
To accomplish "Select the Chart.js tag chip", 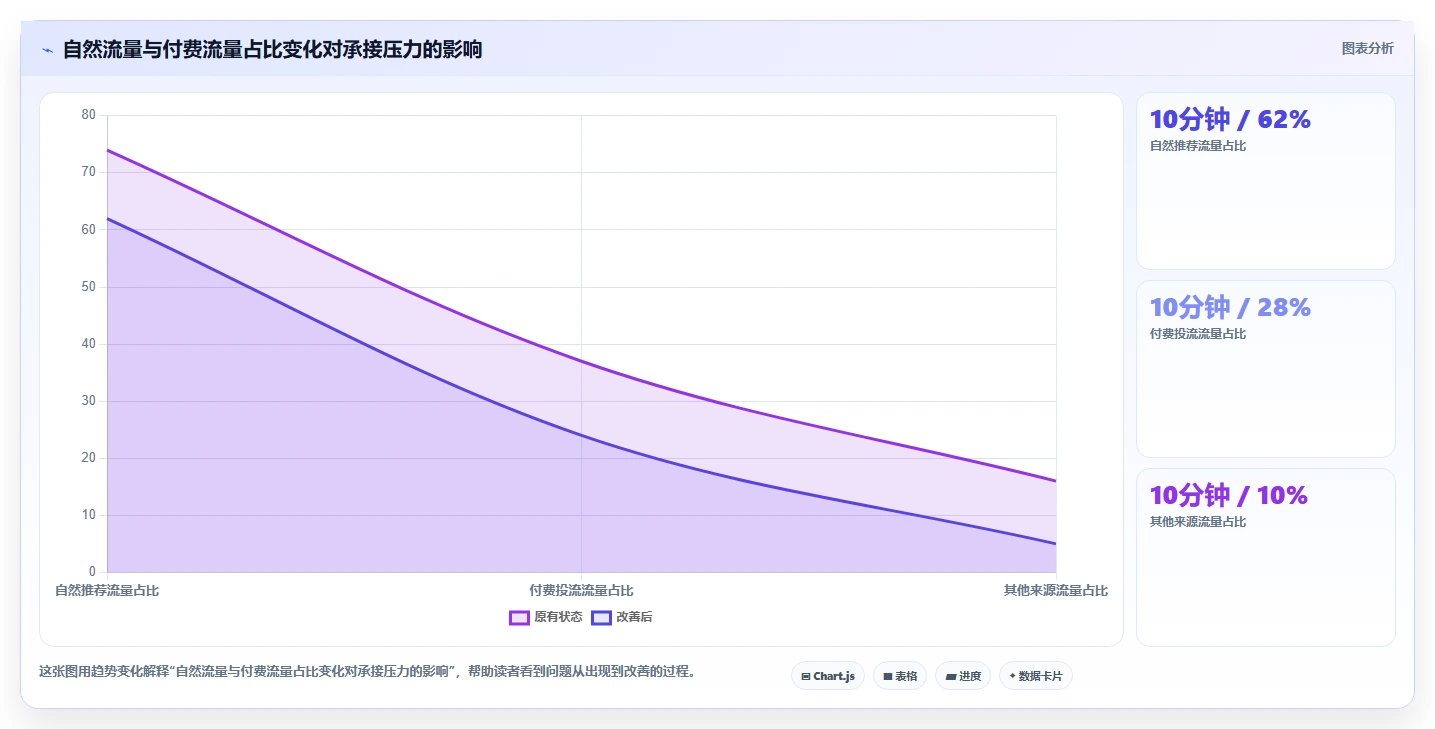I will point(828,676).
